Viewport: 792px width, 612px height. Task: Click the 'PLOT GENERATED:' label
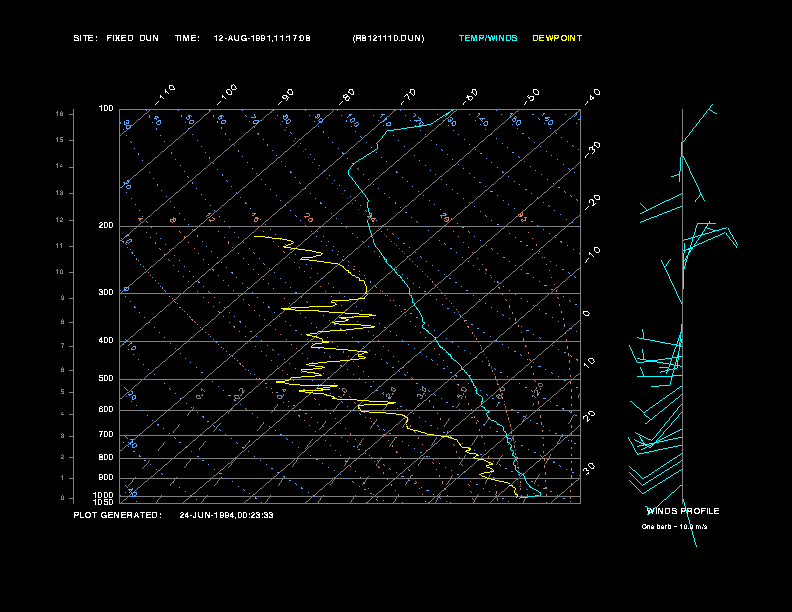point(118,515)
